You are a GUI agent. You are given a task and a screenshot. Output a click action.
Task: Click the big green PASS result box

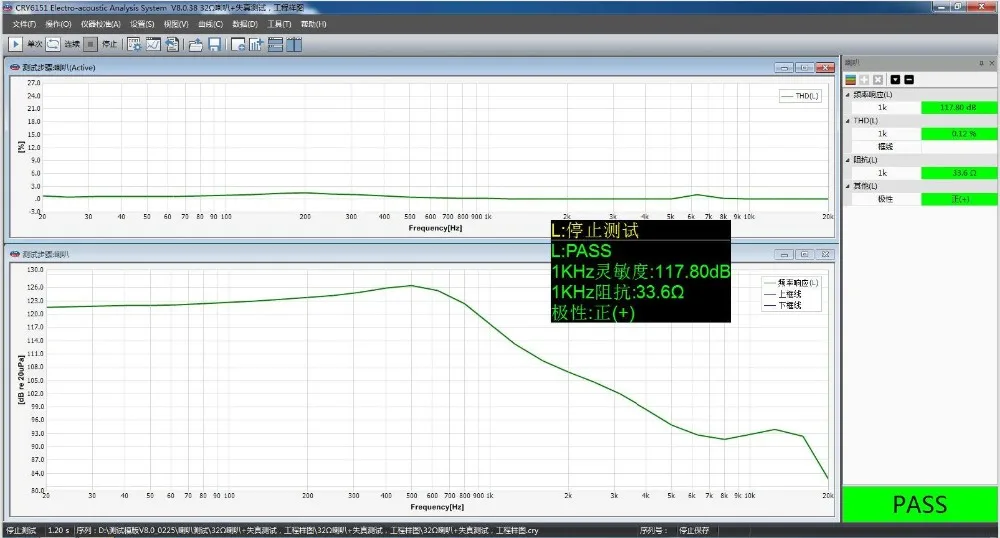click(920, 504)
